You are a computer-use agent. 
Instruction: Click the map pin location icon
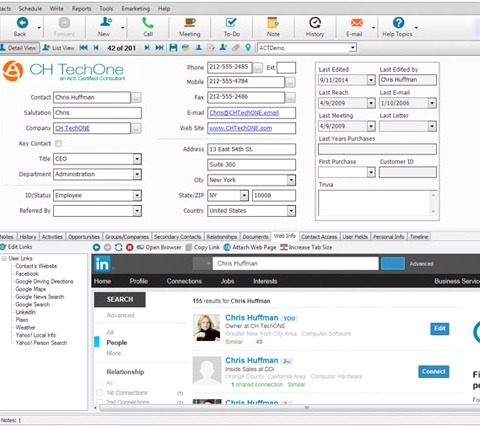click(x=248, y=48)
